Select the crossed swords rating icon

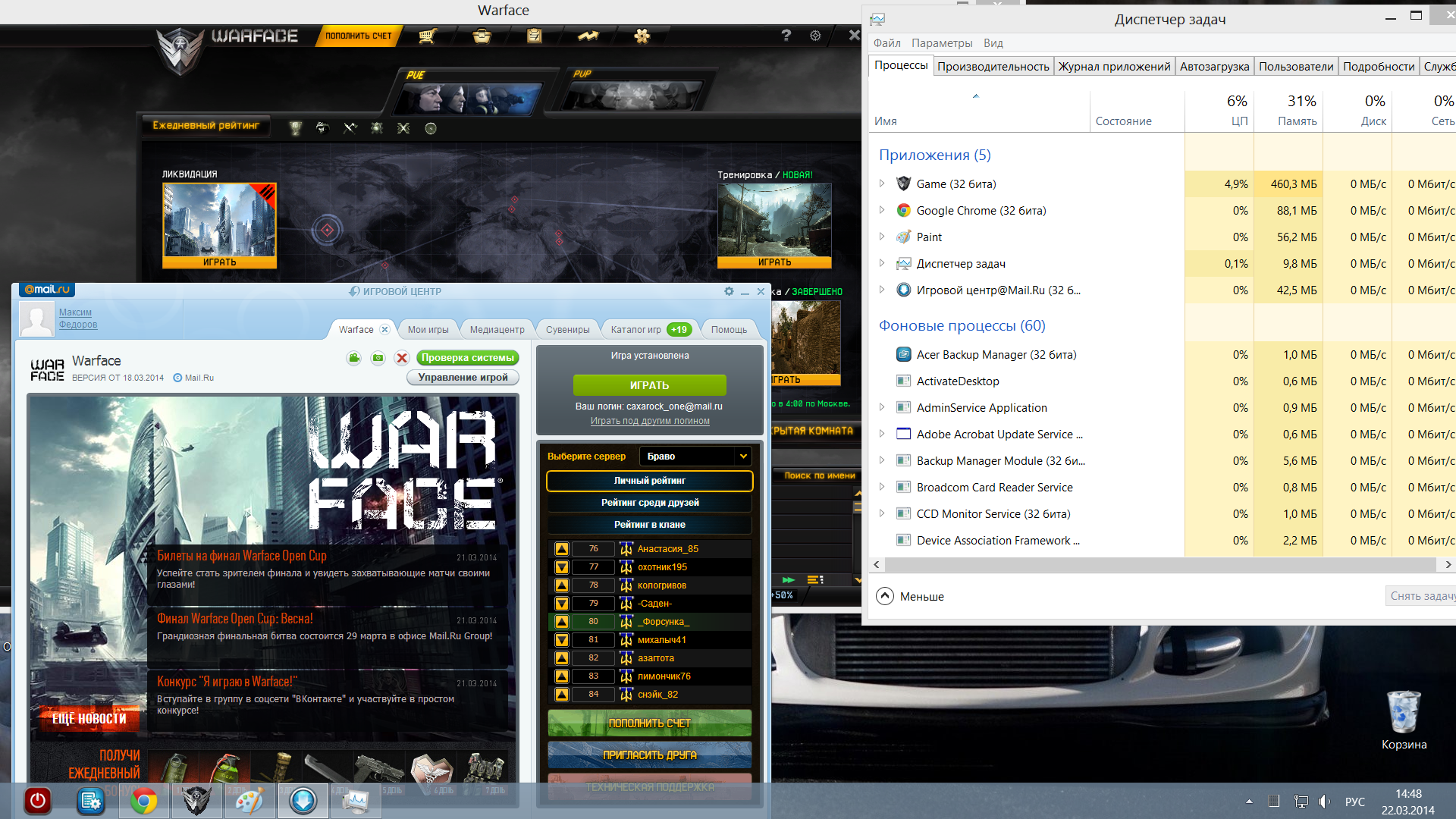[x=403, y=128]
